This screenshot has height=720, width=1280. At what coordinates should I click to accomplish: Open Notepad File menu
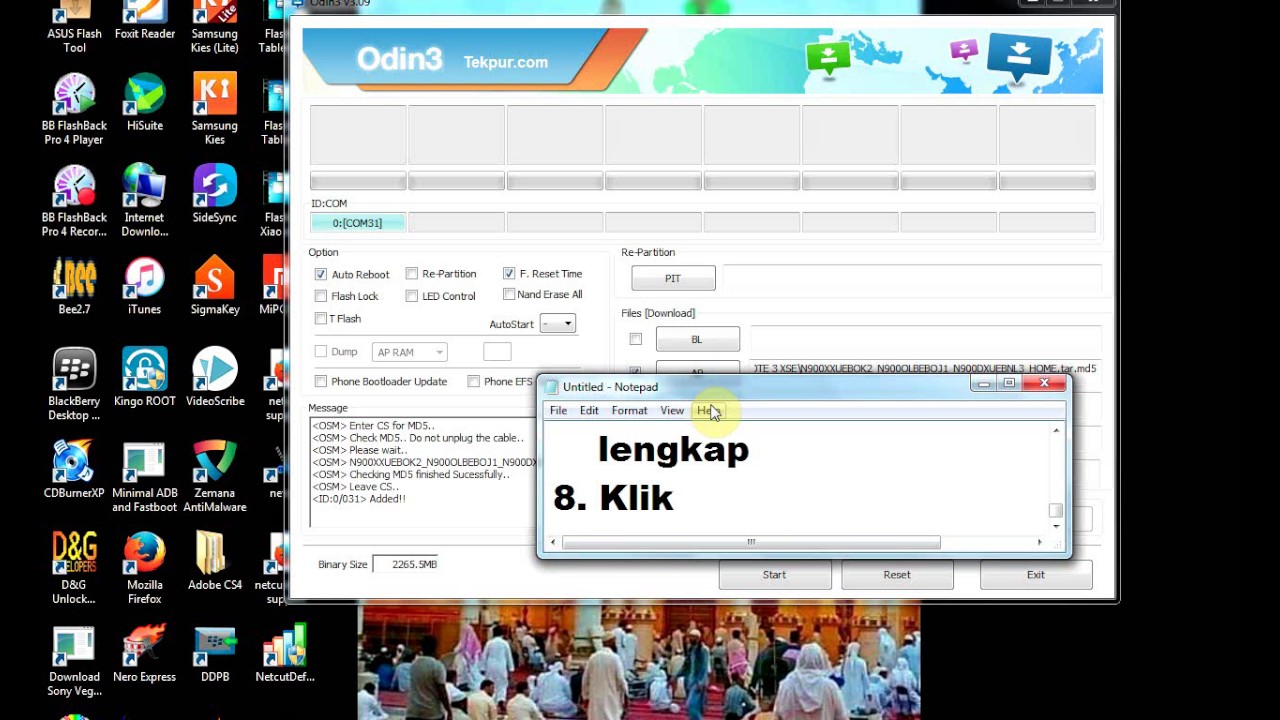558,410
